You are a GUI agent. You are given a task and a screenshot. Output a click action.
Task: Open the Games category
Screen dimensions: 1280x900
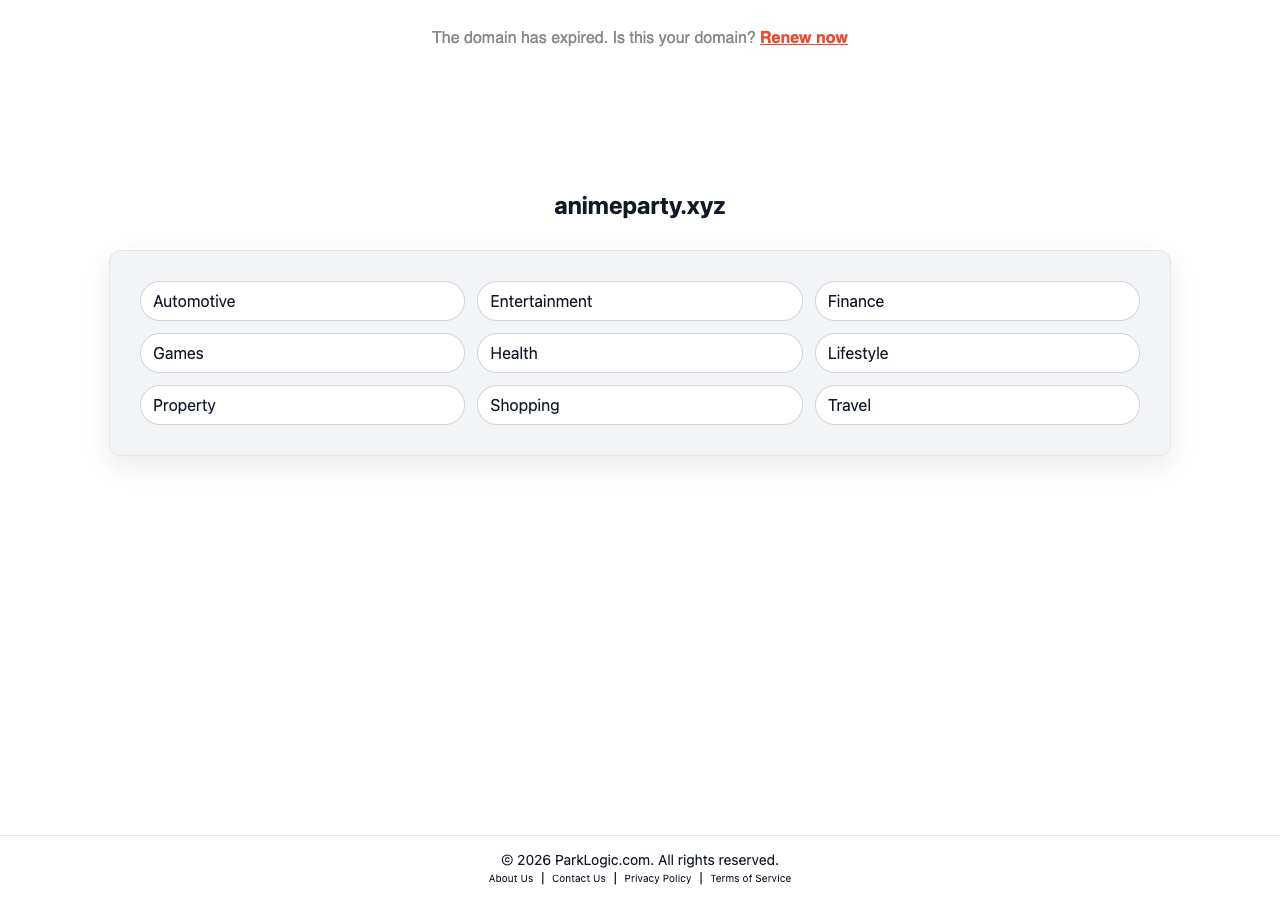pyautogui.click(x=302, y=353)
